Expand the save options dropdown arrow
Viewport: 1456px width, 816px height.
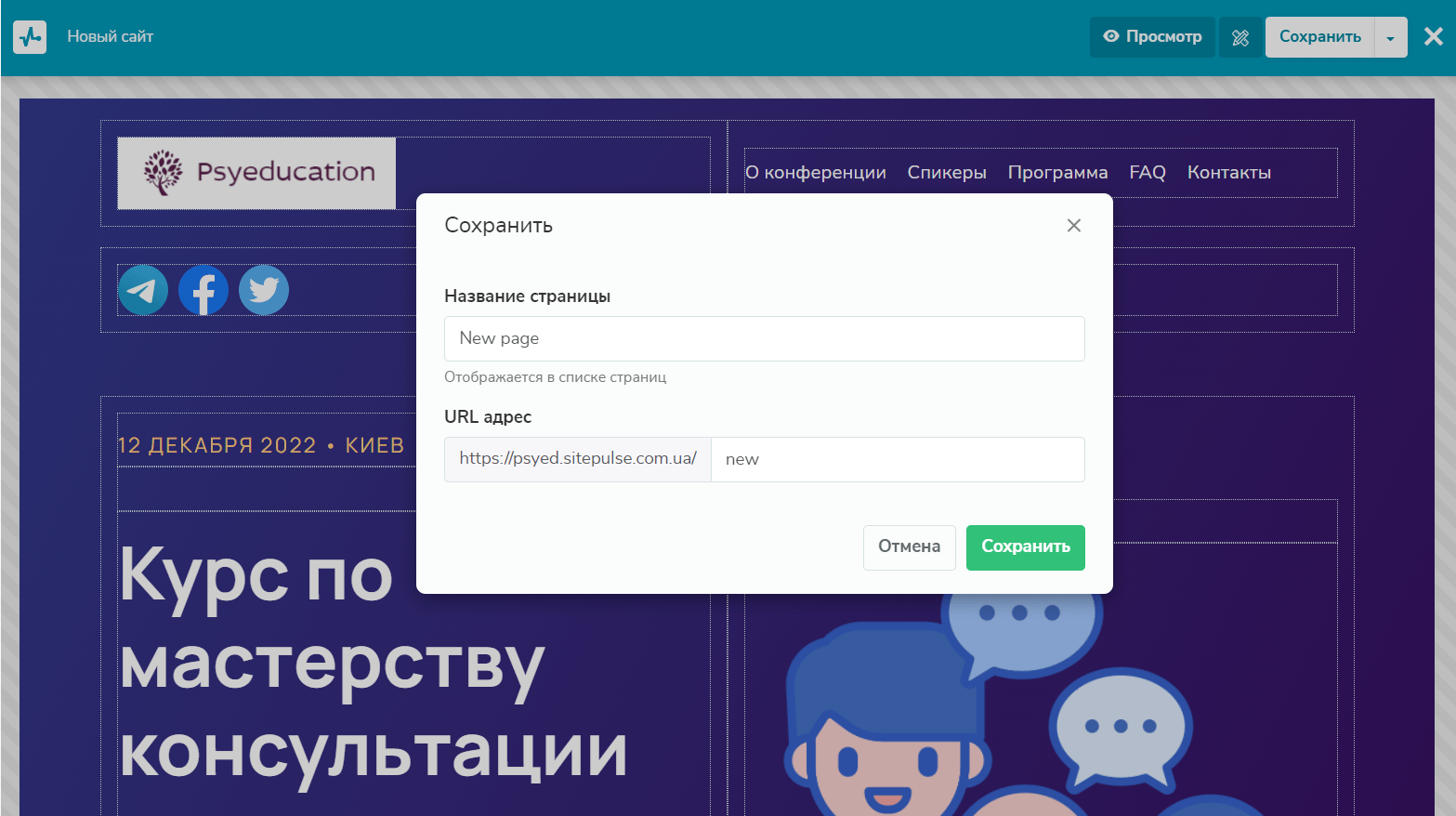point(1391,37)
